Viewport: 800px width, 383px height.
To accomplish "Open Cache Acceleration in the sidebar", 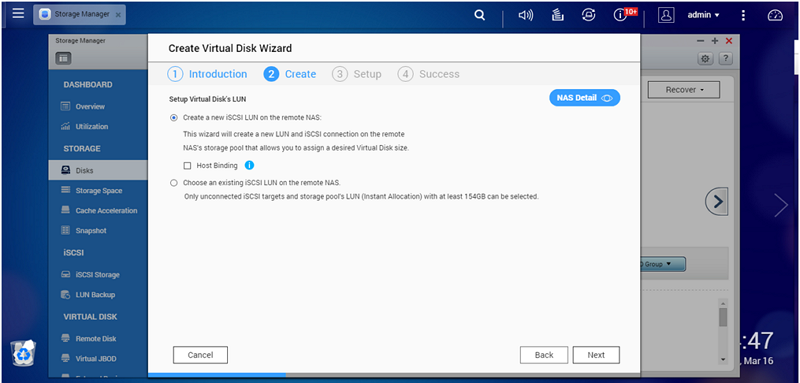I will (x=106, y=211).
